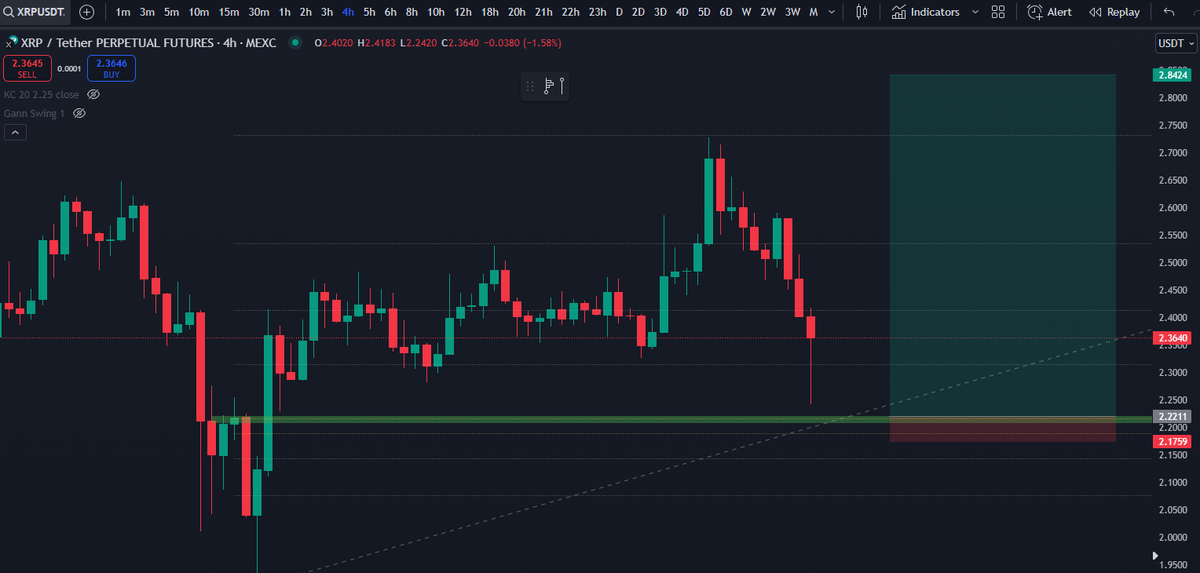Start bar Replay mode
Screen dimensions: 1200x573
coord(1114,12)
